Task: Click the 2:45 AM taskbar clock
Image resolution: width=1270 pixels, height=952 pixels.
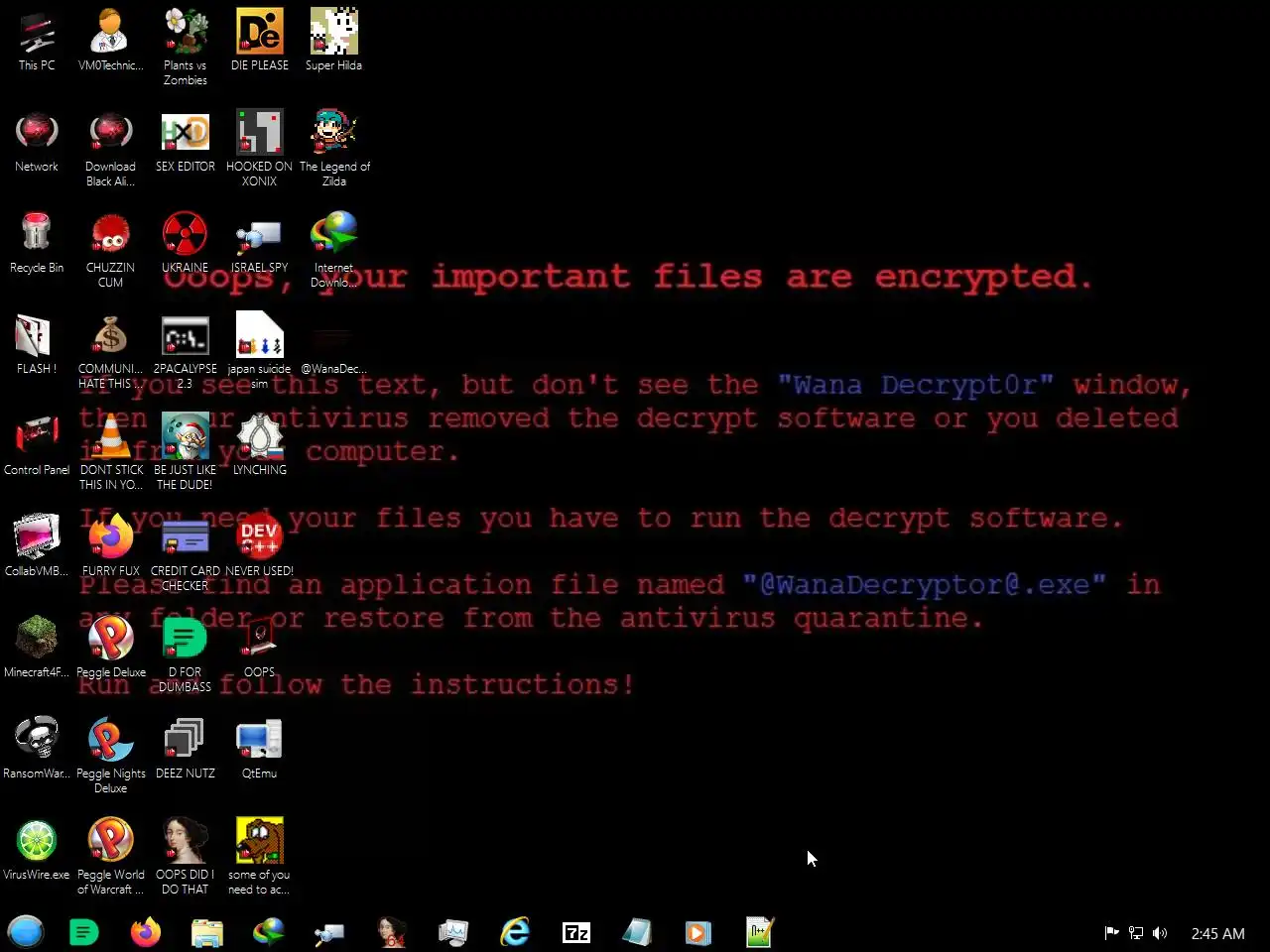Action: [x=1217, y=933]
